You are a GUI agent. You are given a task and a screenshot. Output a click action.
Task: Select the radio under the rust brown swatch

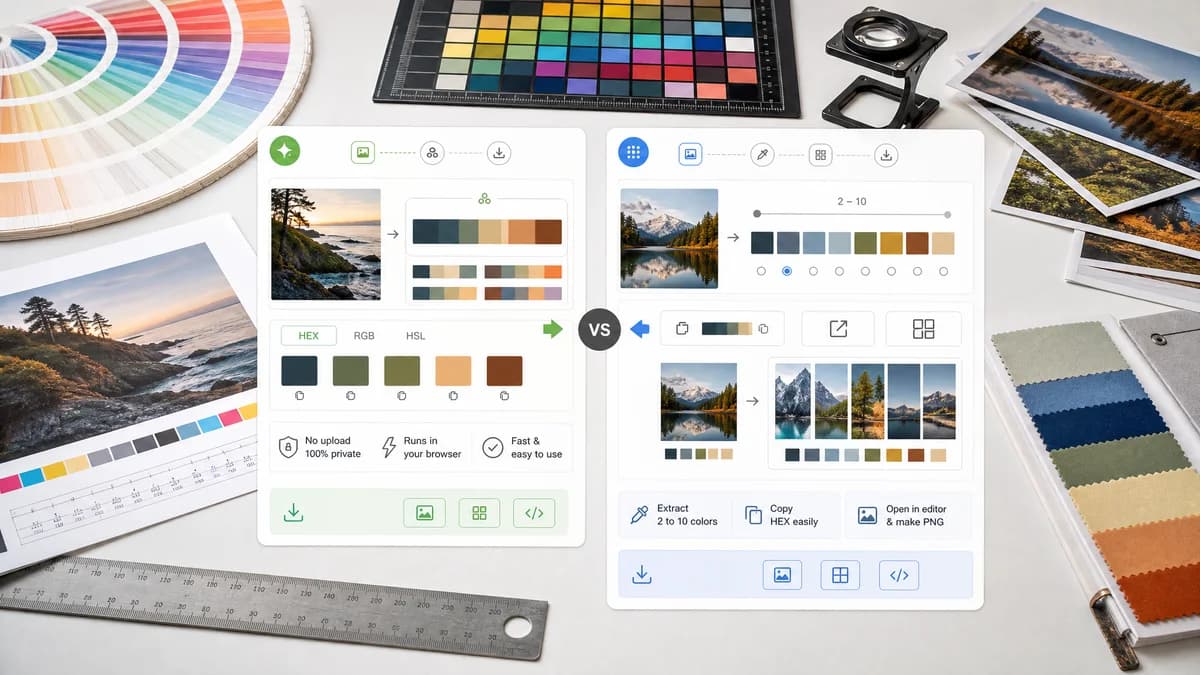click(917, 271)
